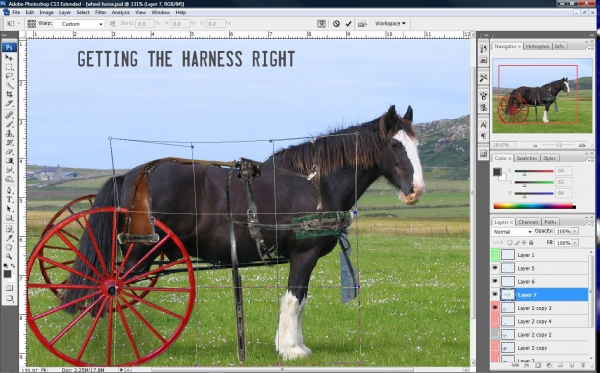Show Layer 2 copy 4 visibility box
Viewport: 600px width, 373px height.
[495, 321]
